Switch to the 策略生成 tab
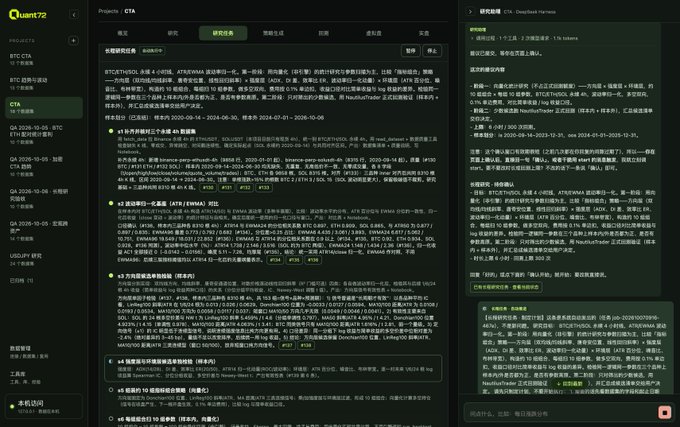 click(x=273, y=33)
